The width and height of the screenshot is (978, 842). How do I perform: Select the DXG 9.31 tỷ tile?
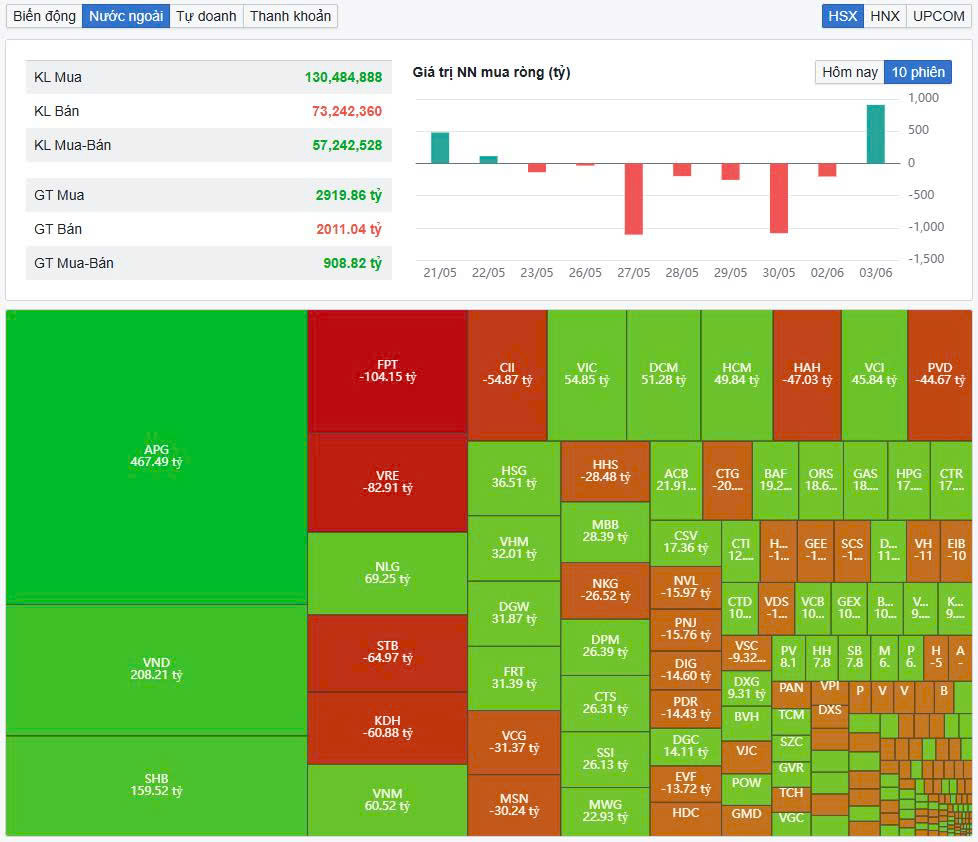click(747, 689)
